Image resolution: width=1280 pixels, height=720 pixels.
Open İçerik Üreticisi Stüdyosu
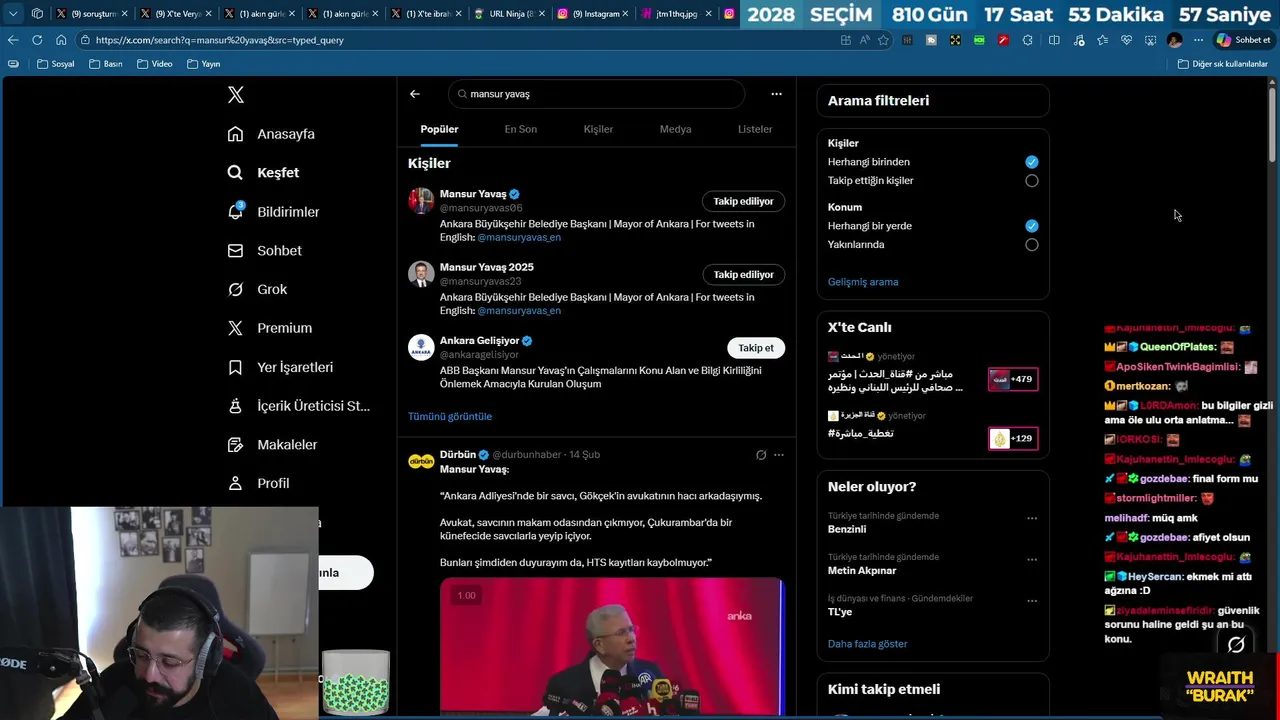coord(299,406)
